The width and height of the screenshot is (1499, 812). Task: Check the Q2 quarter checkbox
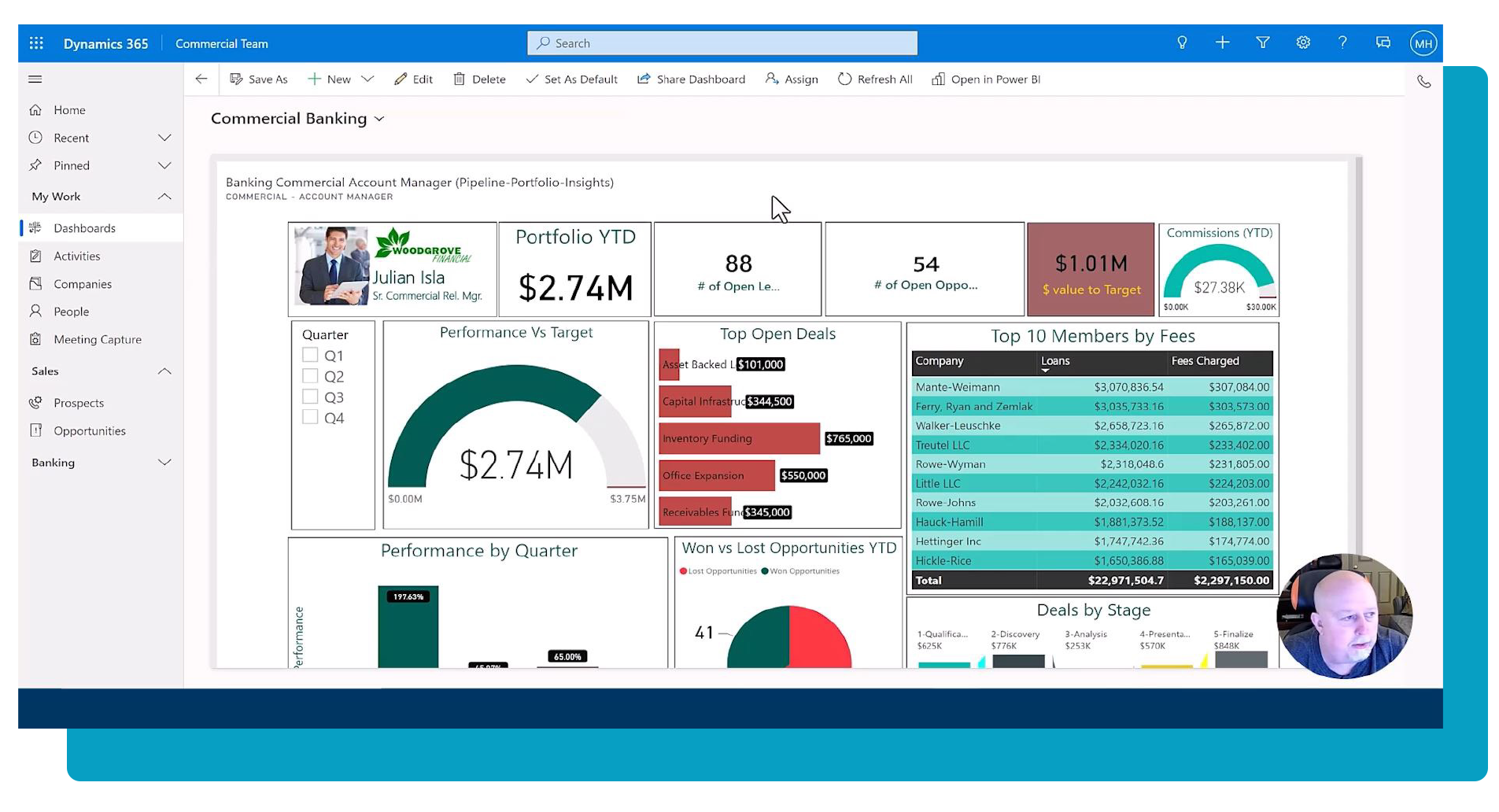[310, 376]
